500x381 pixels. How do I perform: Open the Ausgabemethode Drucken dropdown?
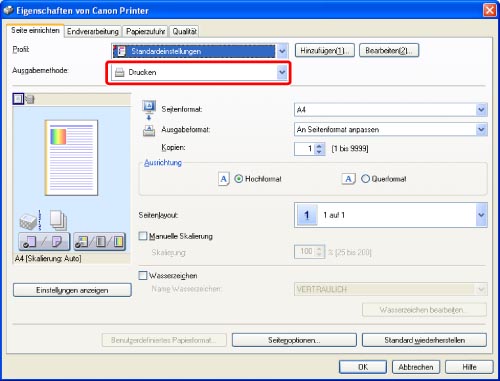tap(199, 72)
